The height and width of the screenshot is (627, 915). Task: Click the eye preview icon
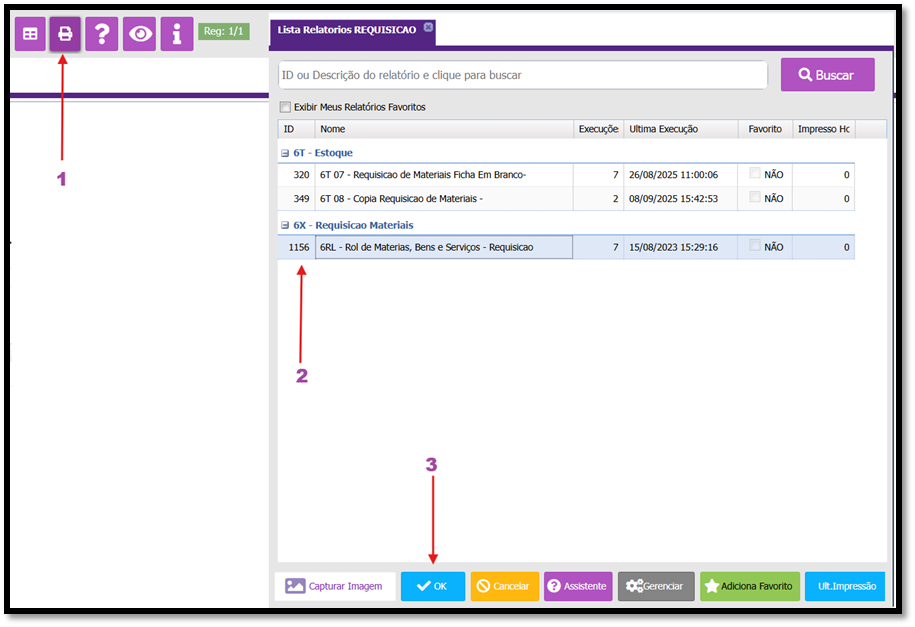(x=139, y=34)
